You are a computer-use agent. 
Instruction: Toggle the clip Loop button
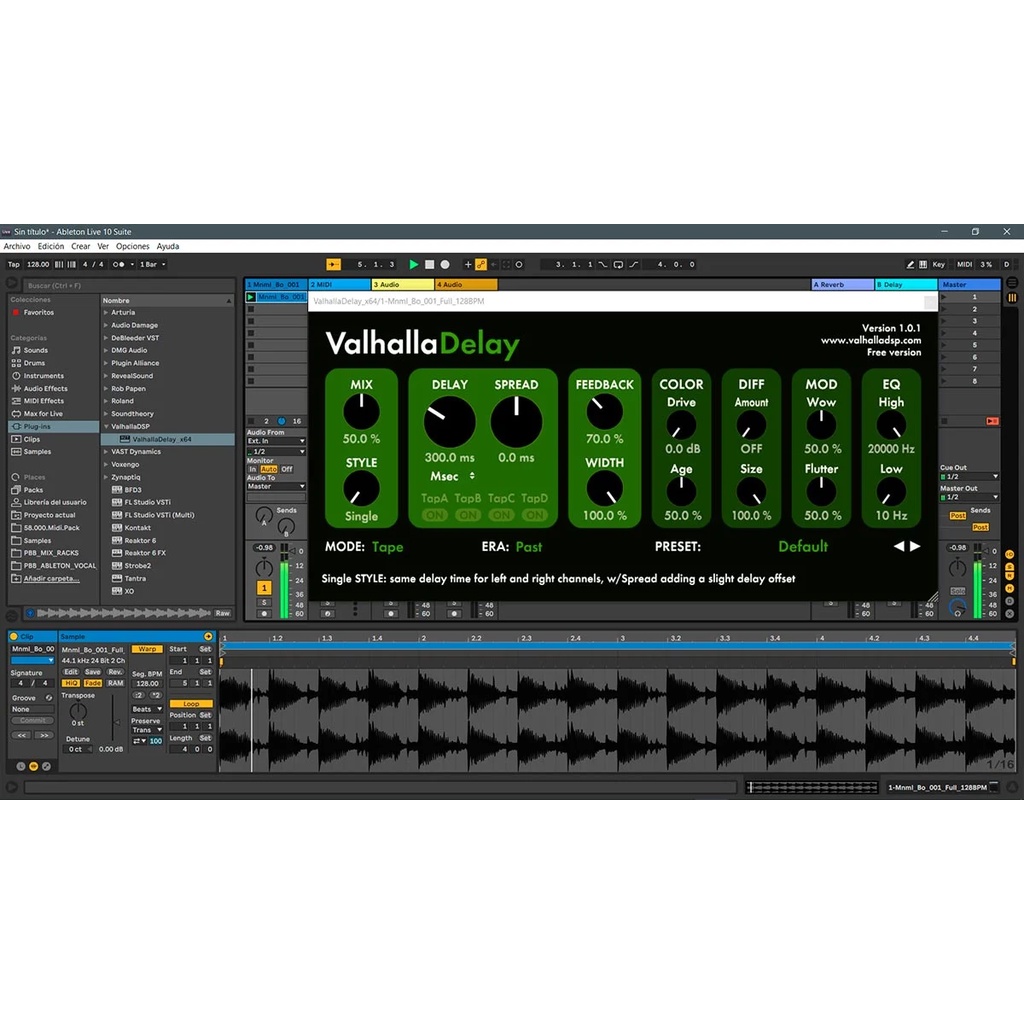coord(191,704)
